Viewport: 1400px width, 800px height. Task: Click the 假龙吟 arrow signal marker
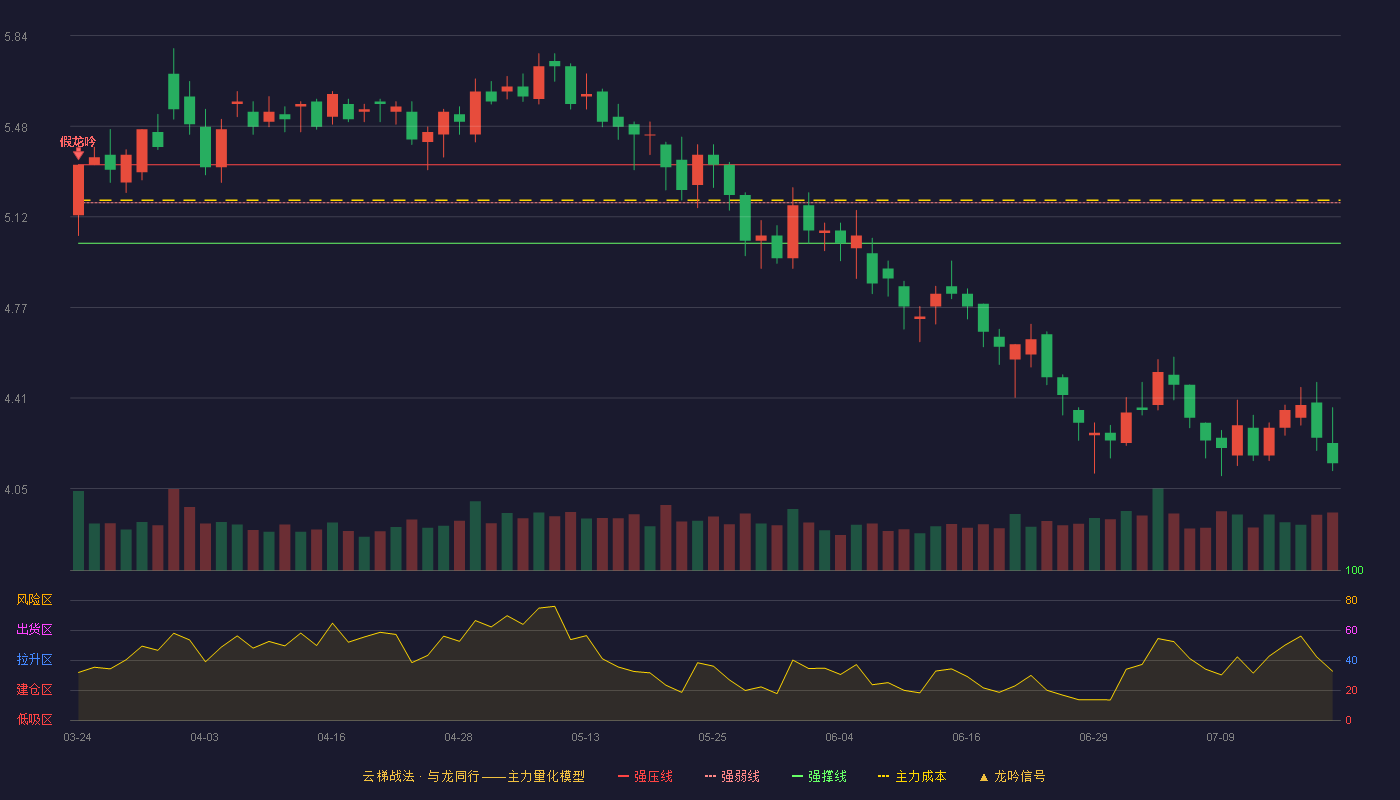tap(78, 153)
